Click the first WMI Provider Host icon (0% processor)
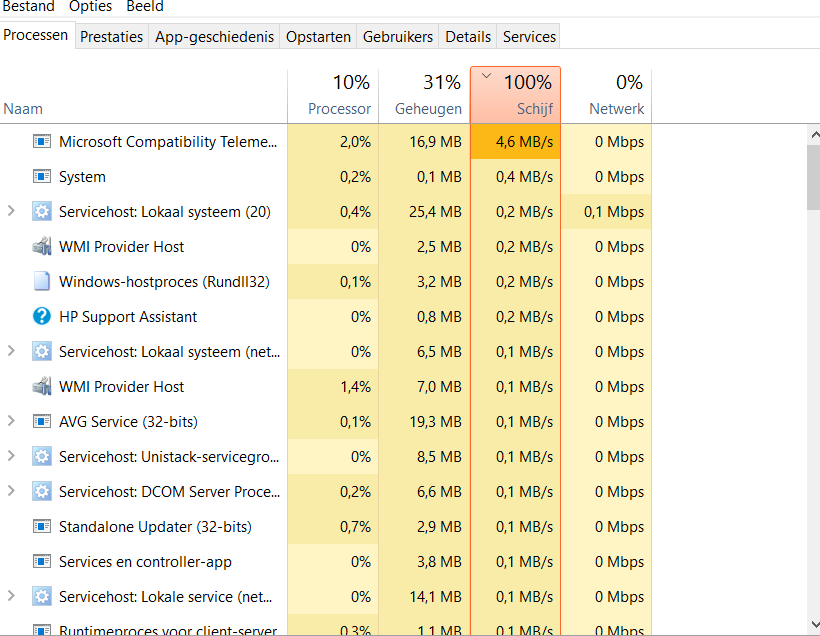This screenshot has height=636, width=820. click(x=42, y=246)
